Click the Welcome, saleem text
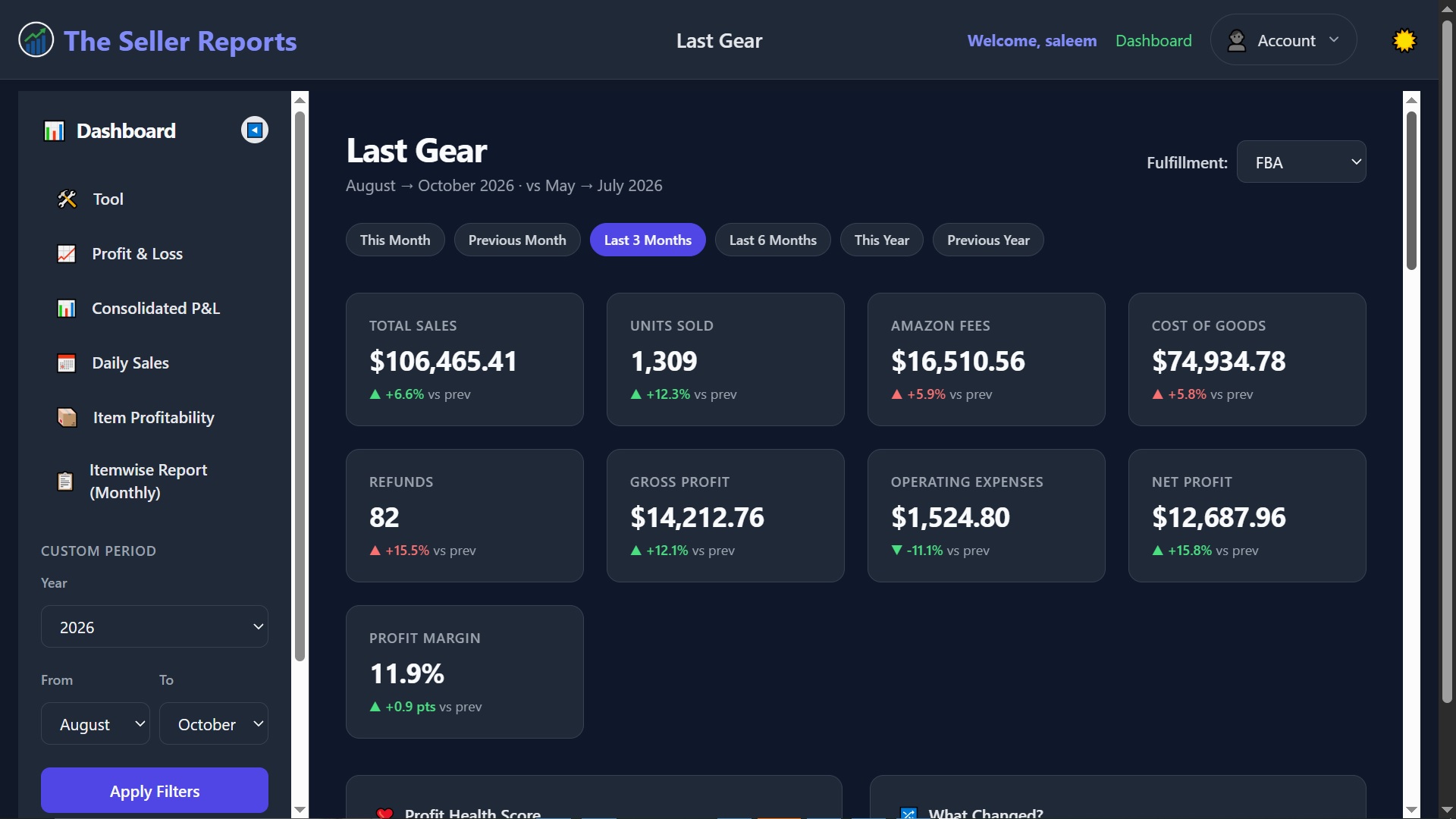This screenshot has height=819, width=1456. (1032, 40)
